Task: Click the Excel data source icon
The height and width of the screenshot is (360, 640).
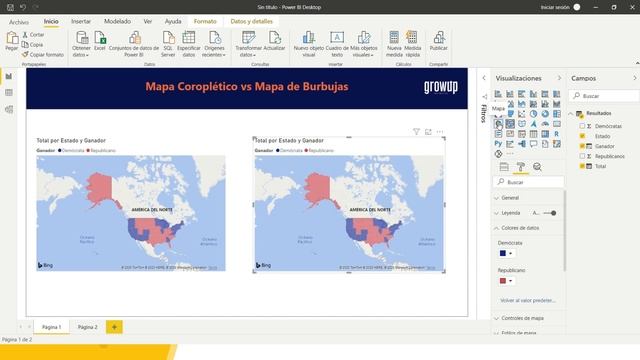Action: tap(100, 41)
